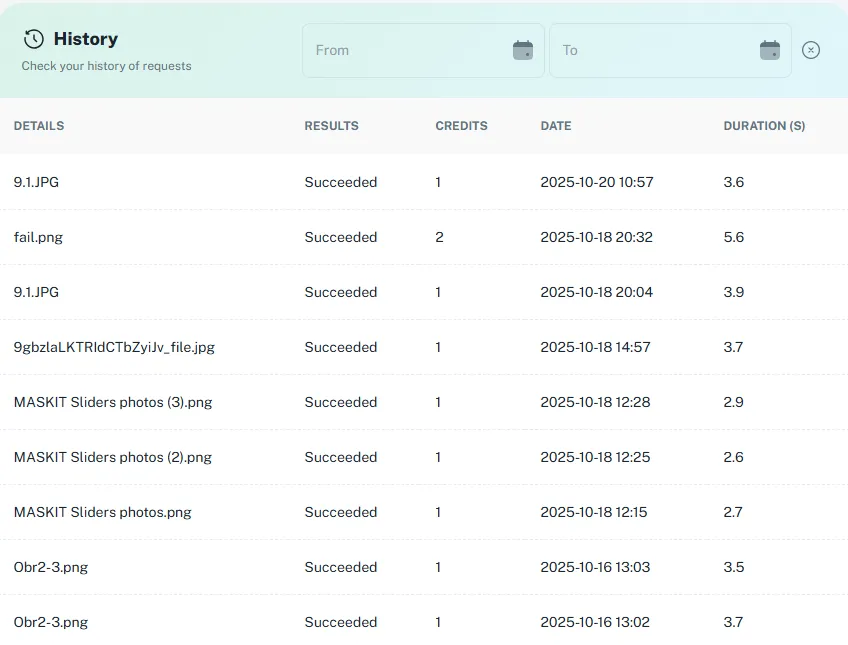Click the credits value 2 for fail.png
Image resolution: width=848 pixels, height=645 pixels.
(x=439, y=237)
